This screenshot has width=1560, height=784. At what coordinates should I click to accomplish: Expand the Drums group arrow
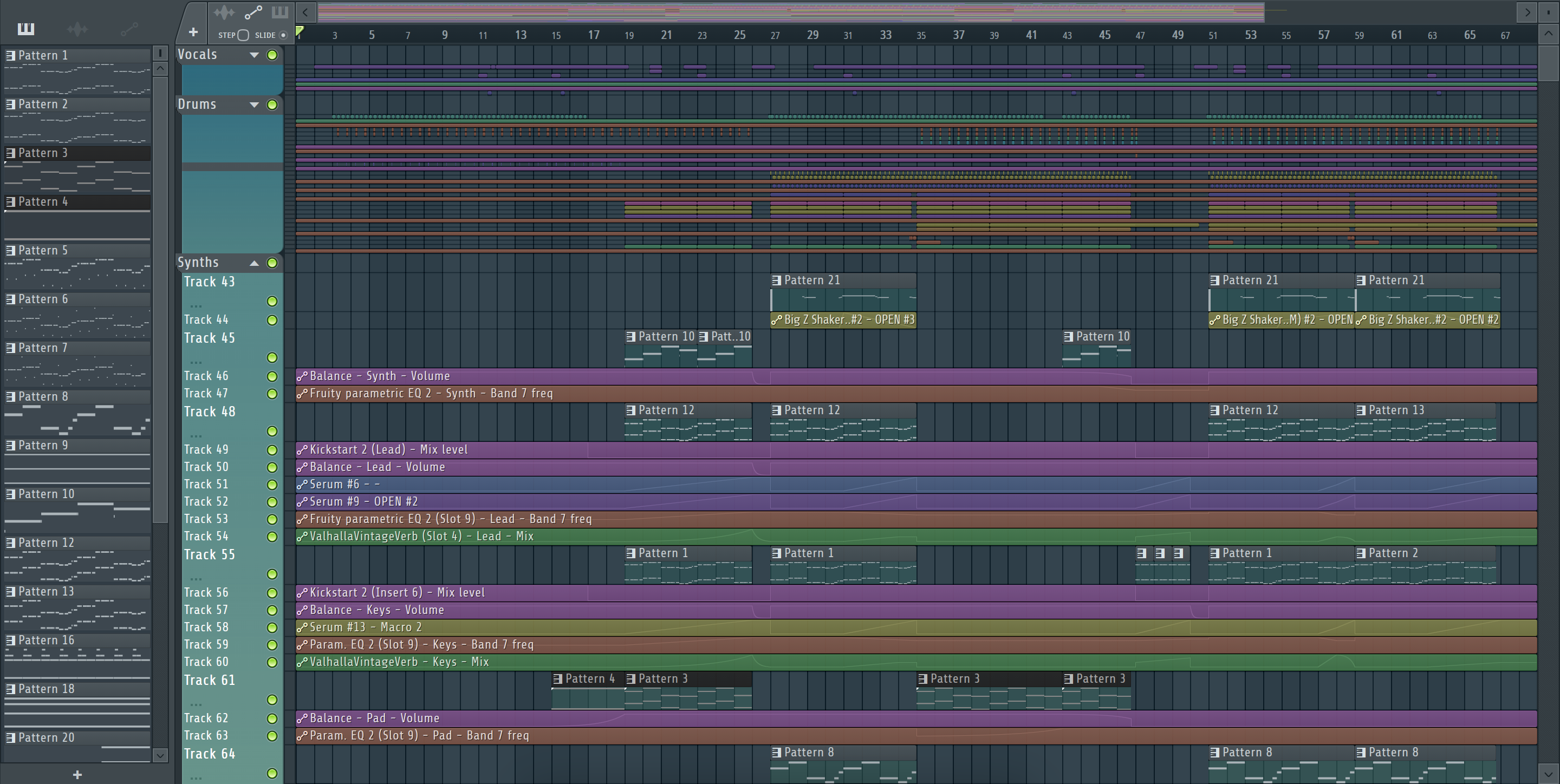(255, 104)
